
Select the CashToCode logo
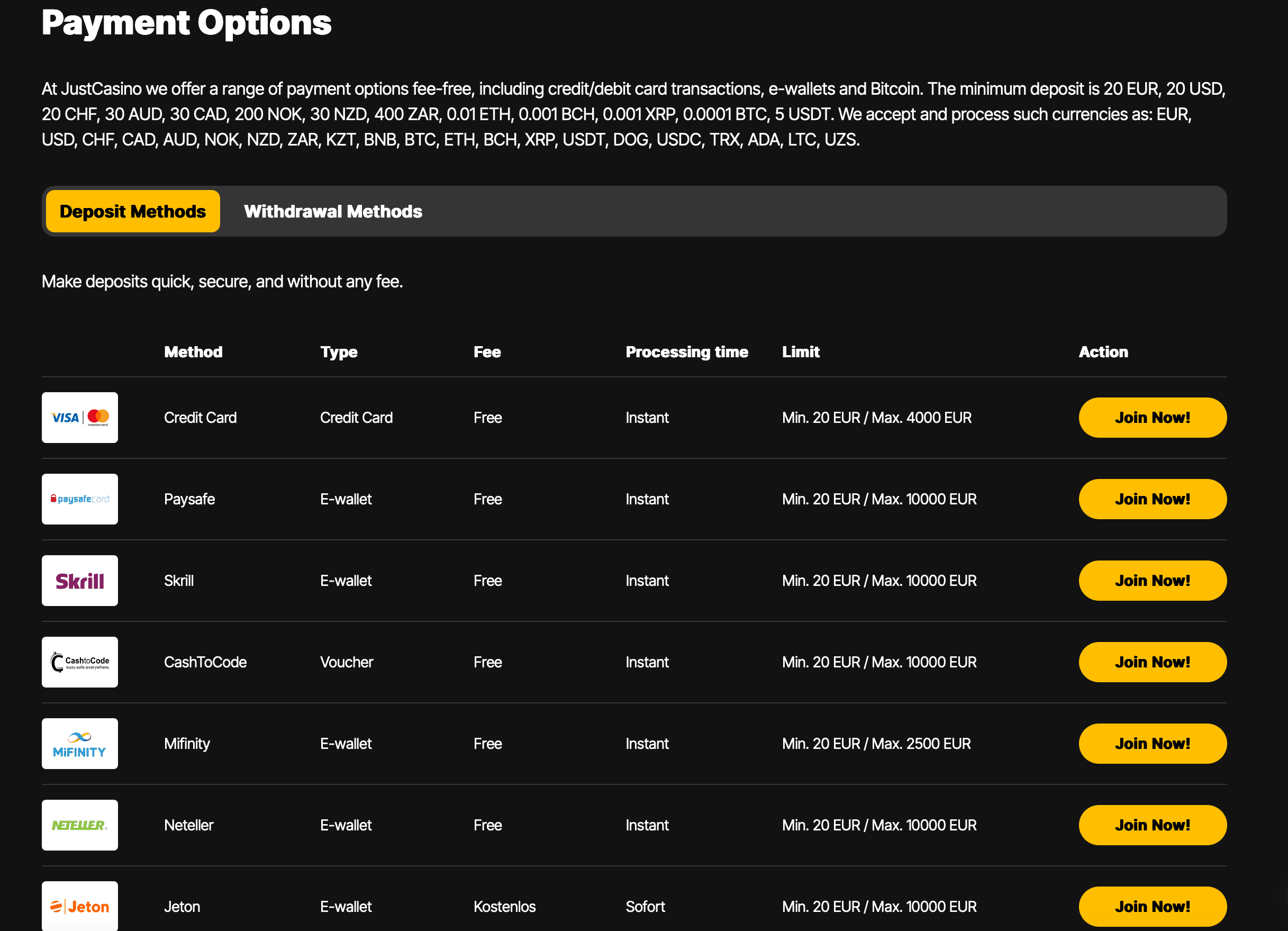(x=79, y=662)
